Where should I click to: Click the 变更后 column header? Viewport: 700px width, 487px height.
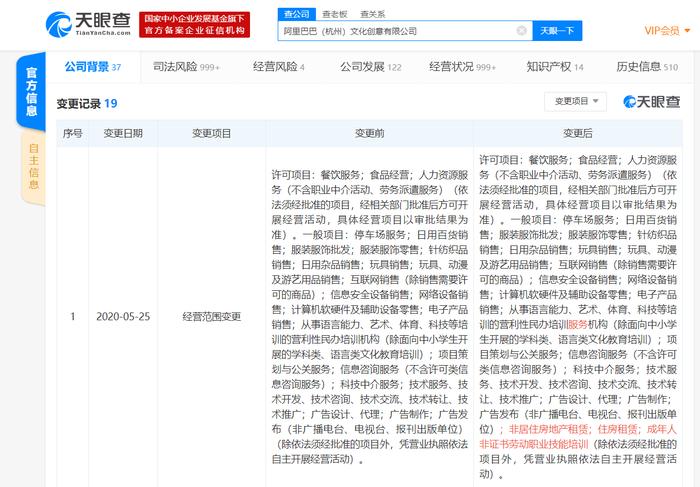578,133
